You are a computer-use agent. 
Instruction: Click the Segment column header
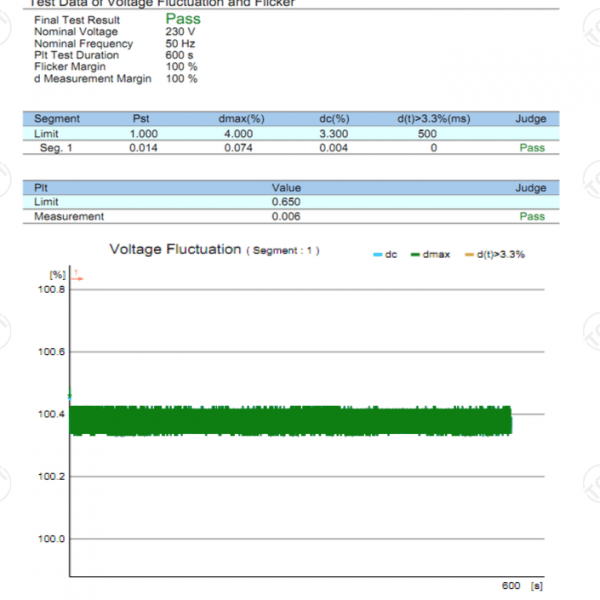coord(57,119)
